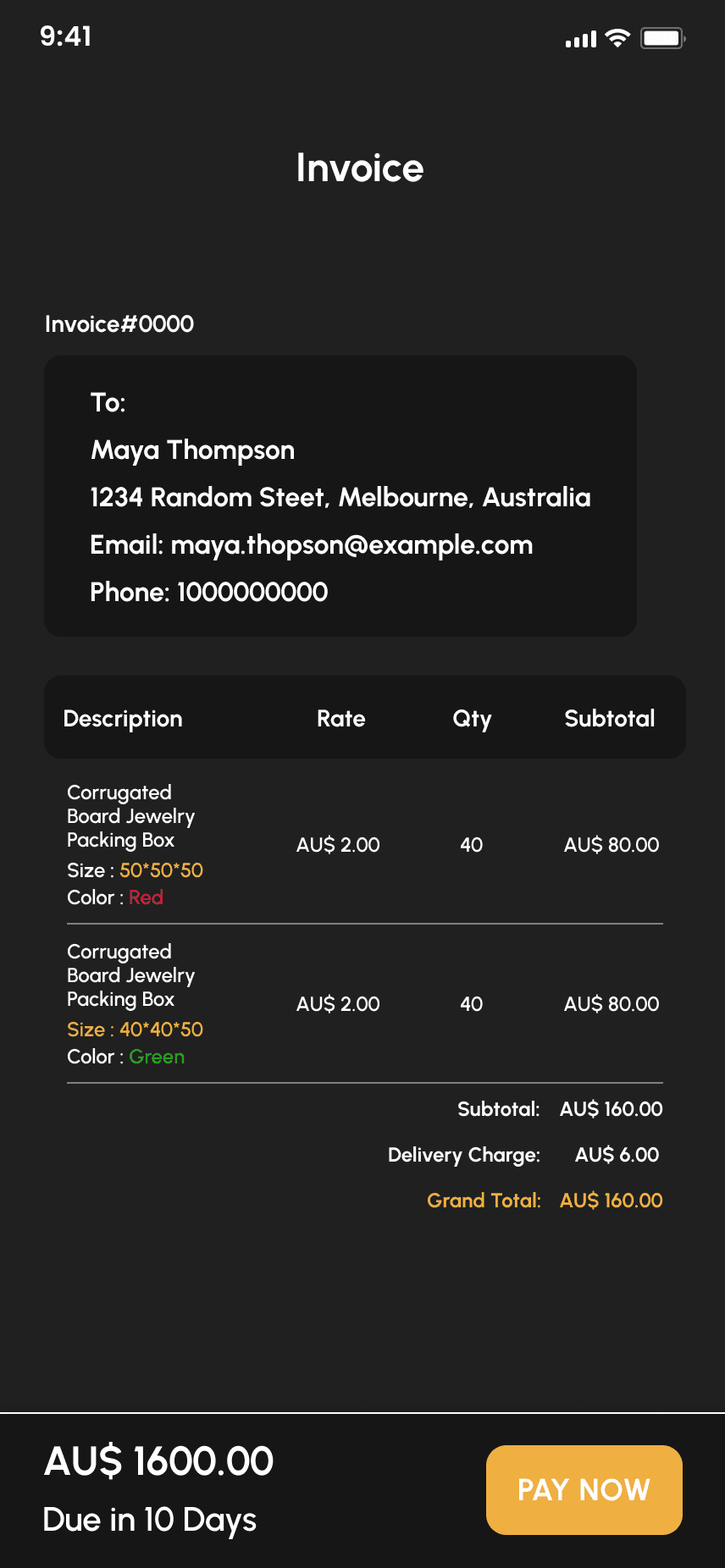This screenshot has height=1568, width=725.
Task: Tap the email maya.thopson@example.com
Action: (x=351, y=544)
